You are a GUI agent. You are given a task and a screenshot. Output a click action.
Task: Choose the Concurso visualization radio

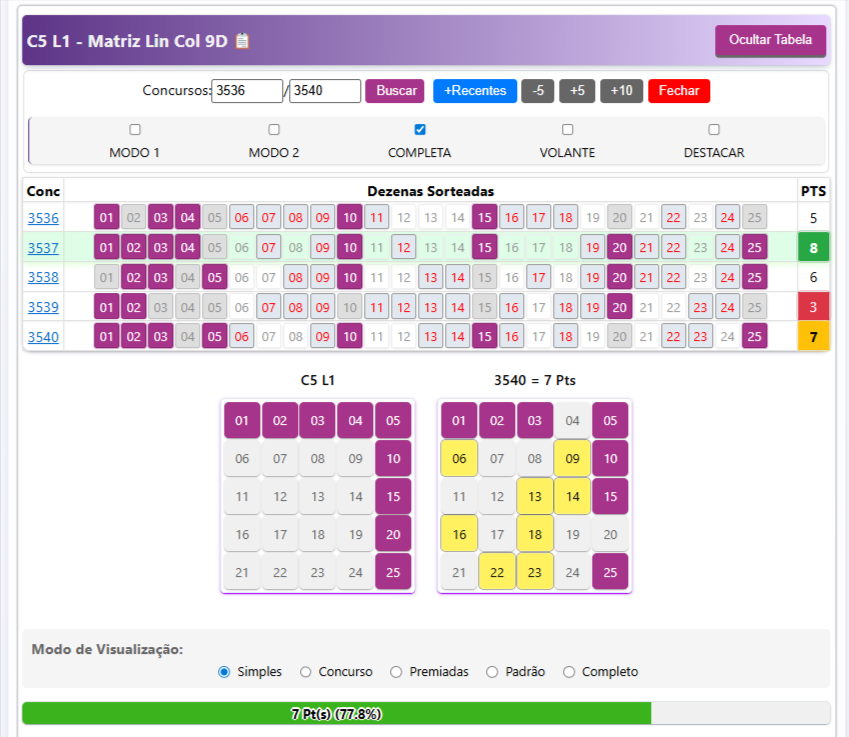[306, 672]
